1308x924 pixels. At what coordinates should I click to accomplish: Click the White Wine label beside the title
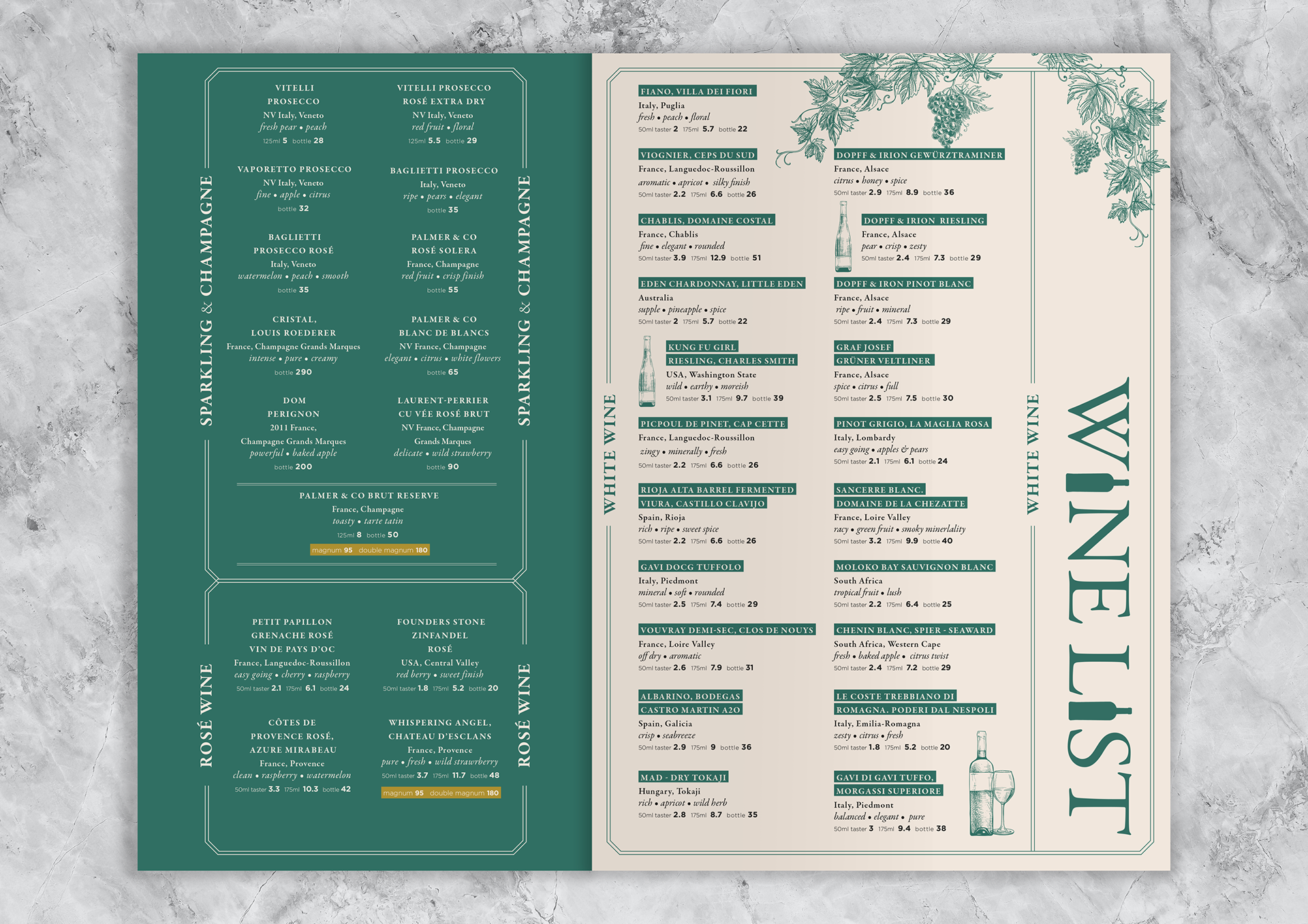(1032, 453)
